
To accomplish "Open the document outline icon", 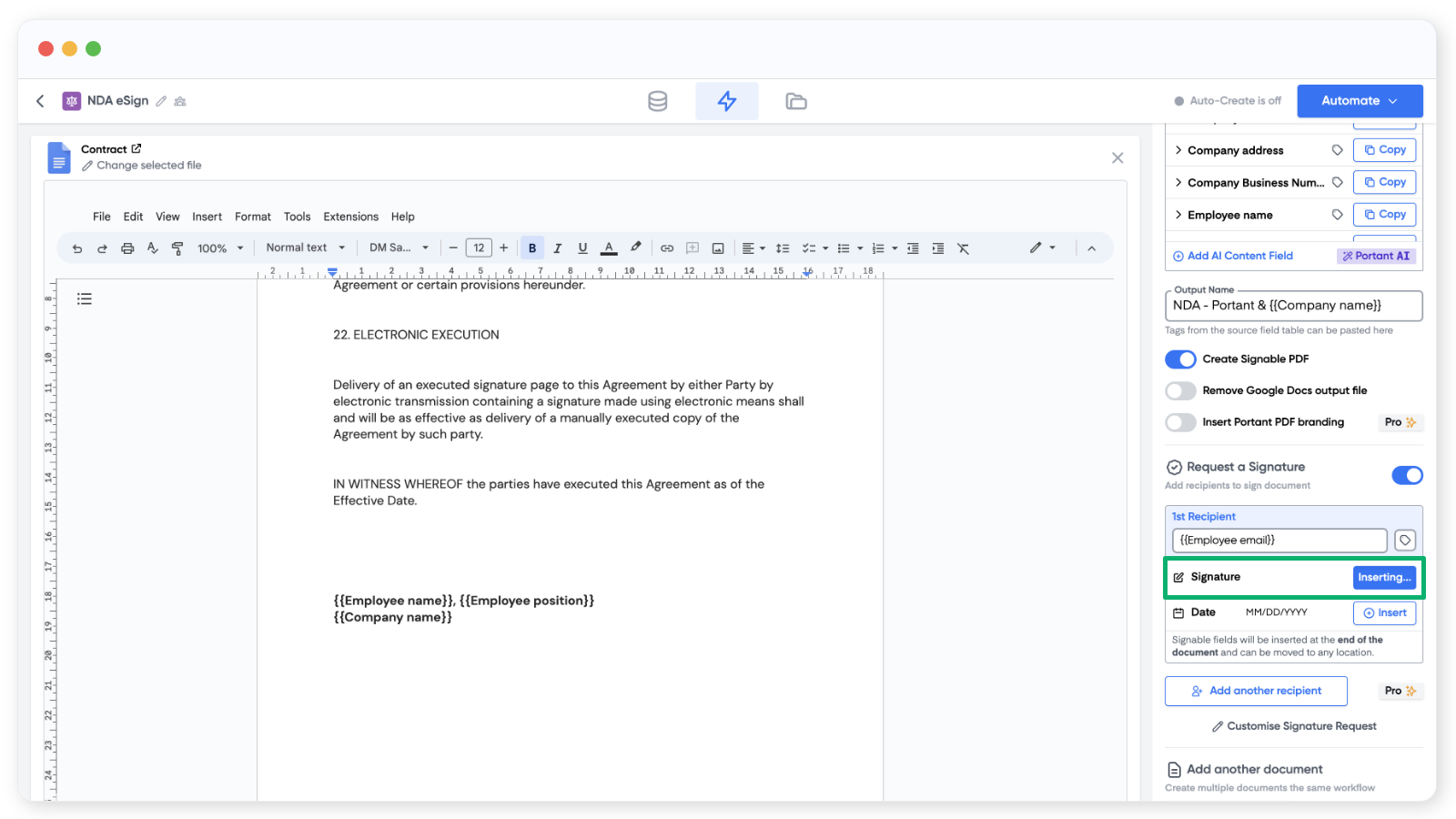I will [85, 298].
